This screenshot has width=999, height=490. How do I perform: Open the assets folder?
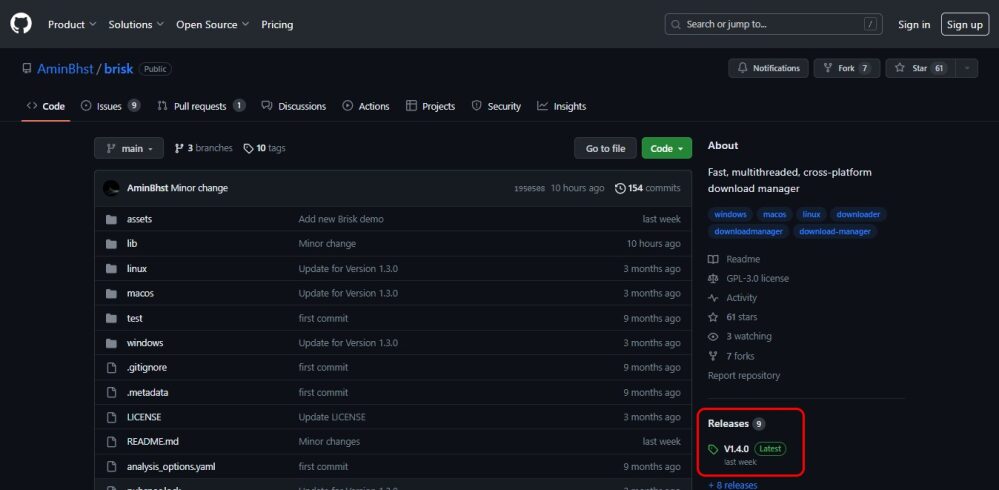click(x=140, y=219)
